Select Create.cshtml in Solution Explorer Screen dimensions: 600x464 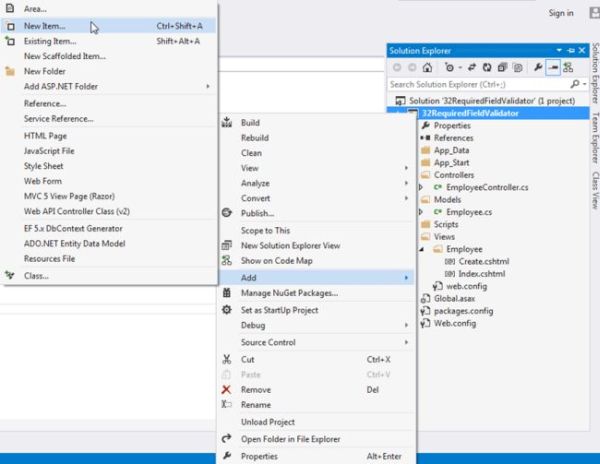pyautogui.click(x=484, y=262)
